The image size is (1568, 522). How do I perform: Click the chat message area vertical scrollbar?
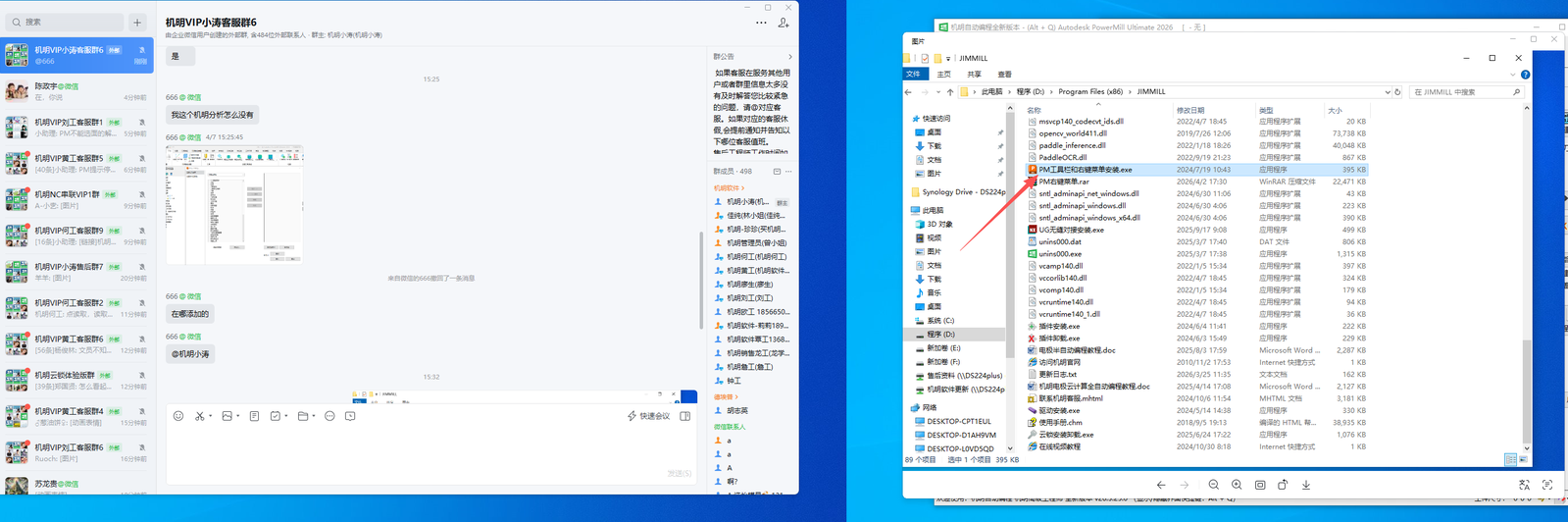[700, 280]
